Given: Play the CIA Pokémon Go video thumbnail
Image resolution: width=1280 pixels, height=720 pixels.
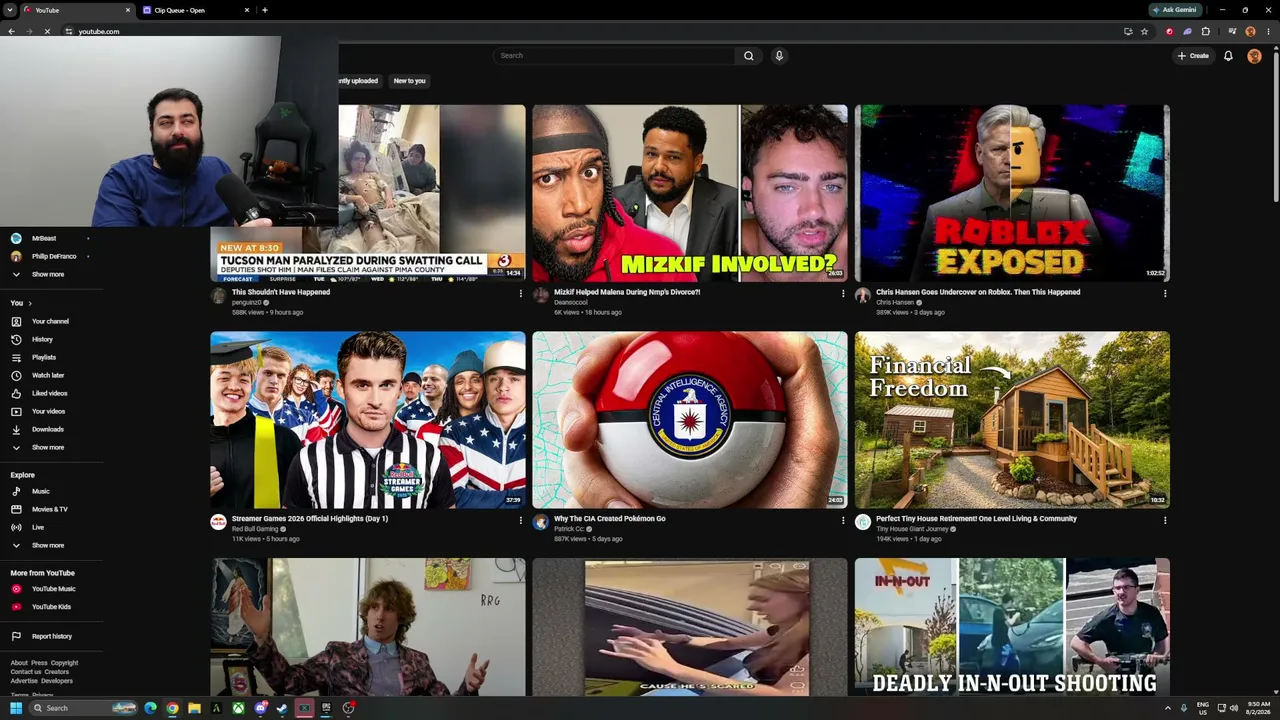Looking at the screenshot, I should pos(690,420).
